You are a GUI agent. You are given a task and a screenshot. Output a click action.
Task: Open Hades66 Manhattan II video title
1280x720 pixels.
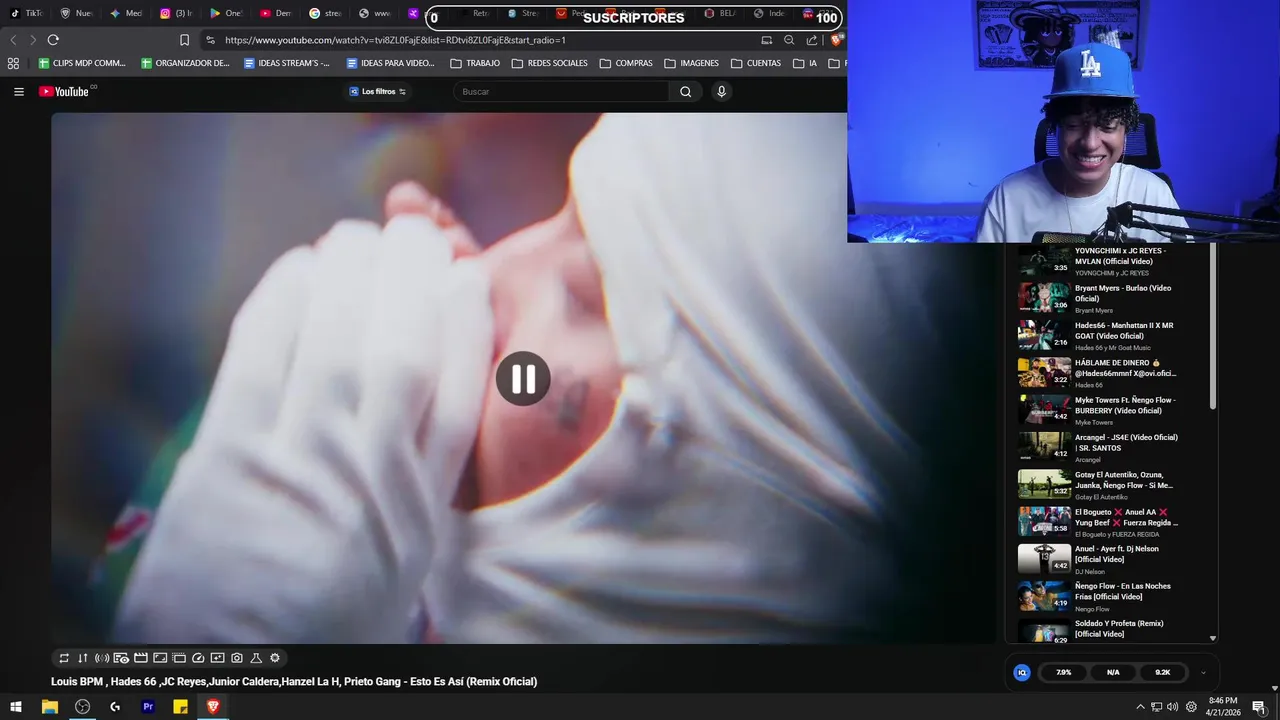(x=1124, y=331)
